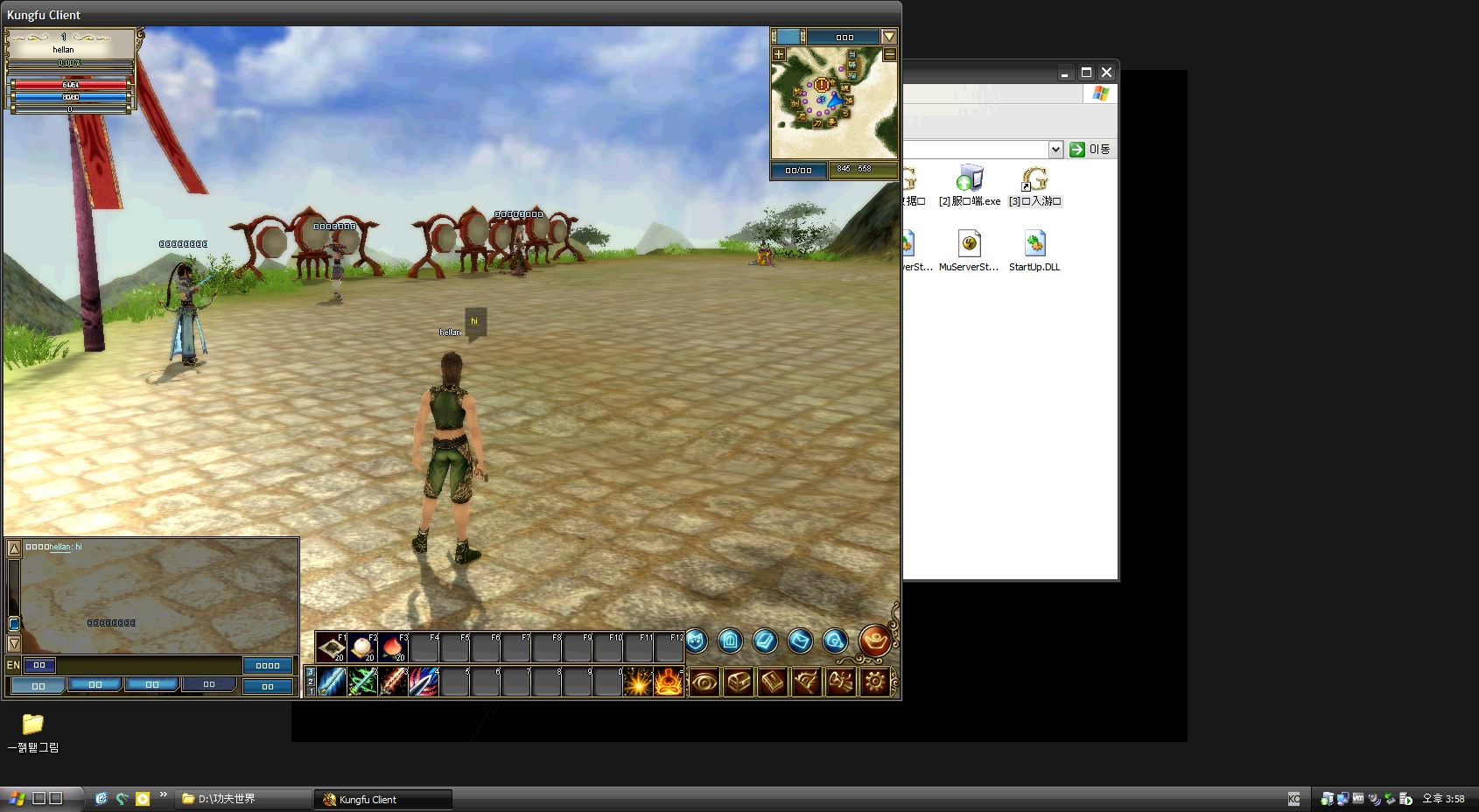Click the red health bar
This screenshot has height=812, width=1479.
pyautogui.click(x=71, y=85)
